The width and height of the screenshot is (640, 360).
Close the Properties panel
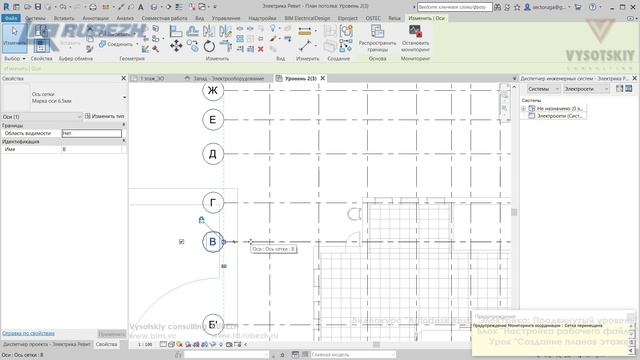pyautogui.click(x=124, y=78)
